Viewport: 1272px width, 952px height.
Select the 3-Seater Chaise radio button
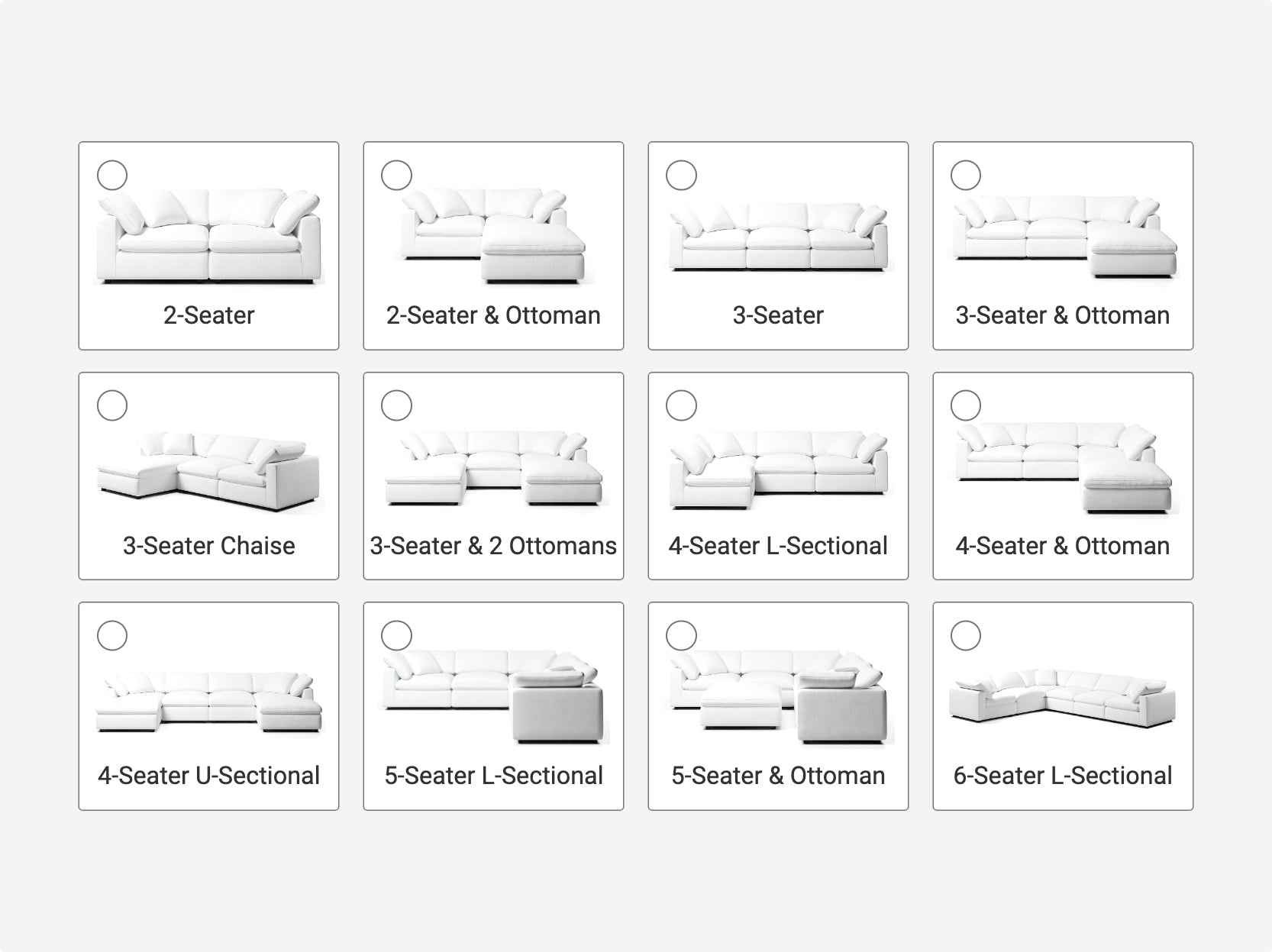click(x=112, y=405)
